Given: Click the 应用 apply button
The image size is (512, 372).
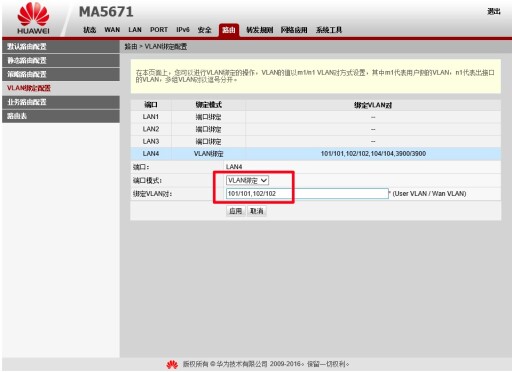Looking at the screenshot, I should (x=236, y=211).
